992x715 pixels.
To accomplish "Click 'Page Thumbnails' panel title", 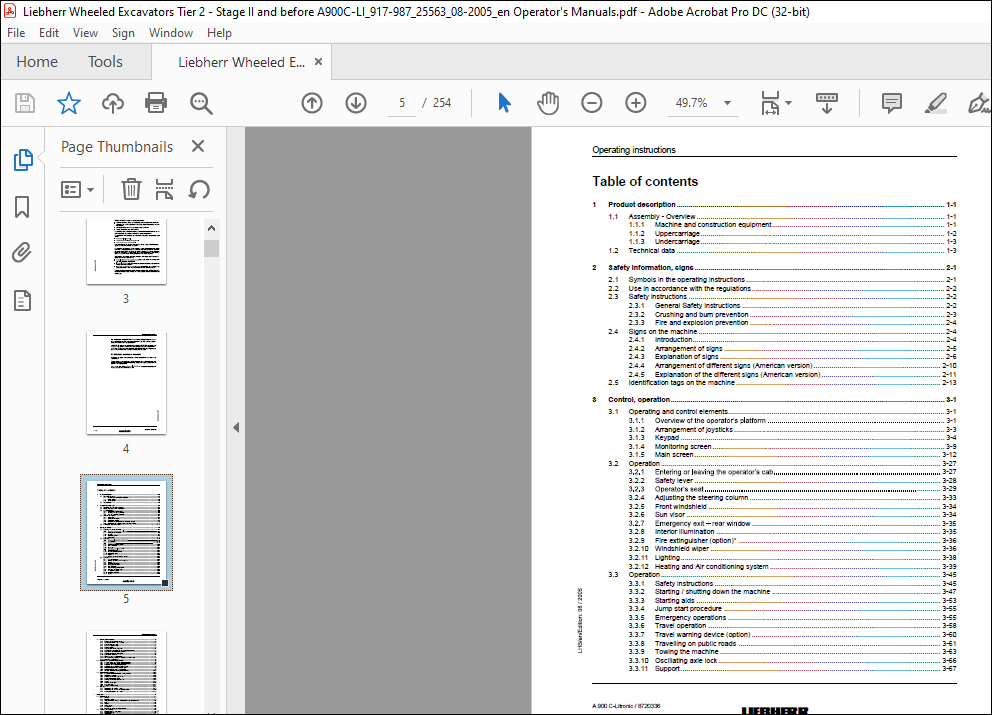I will click(x=117, y=147).
